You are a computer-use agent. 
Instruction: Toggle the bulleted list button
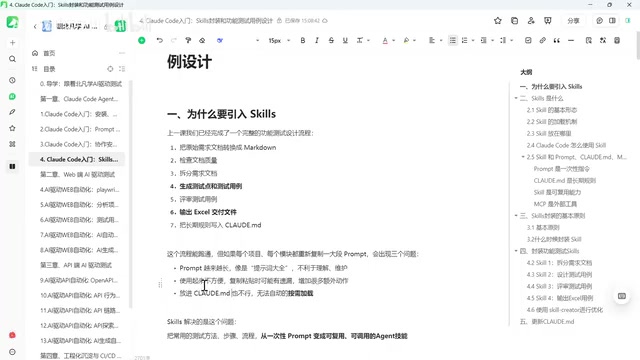(x=453, y=40)
